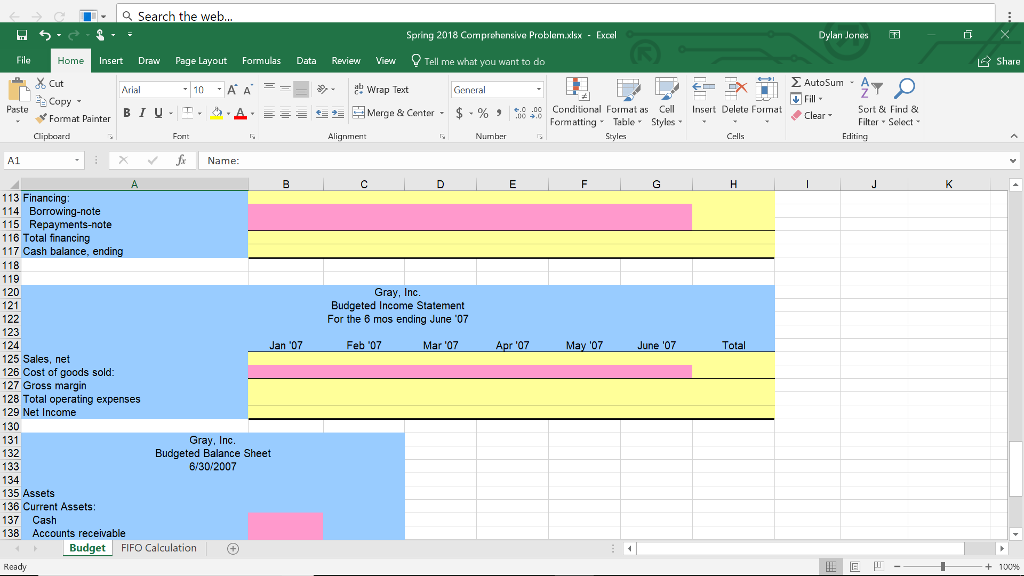Apply align left to cell text

click(x=269, y=114)
